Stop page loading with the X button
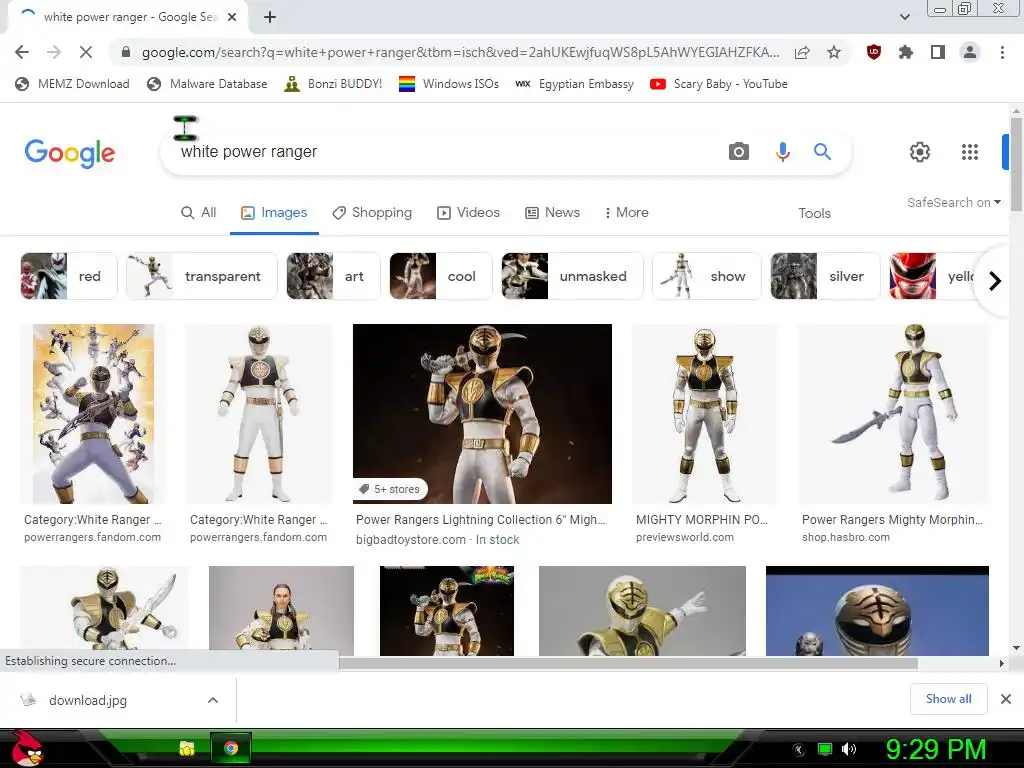Image resolution: width=1024 pixels, height=768 pixels. click(86, 52)
